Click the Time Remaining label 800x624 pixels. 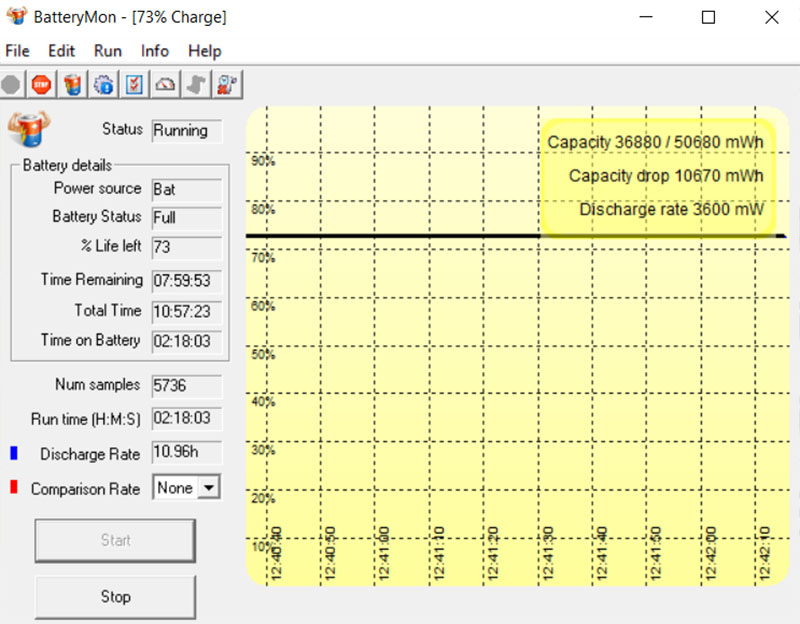point(92,280)
